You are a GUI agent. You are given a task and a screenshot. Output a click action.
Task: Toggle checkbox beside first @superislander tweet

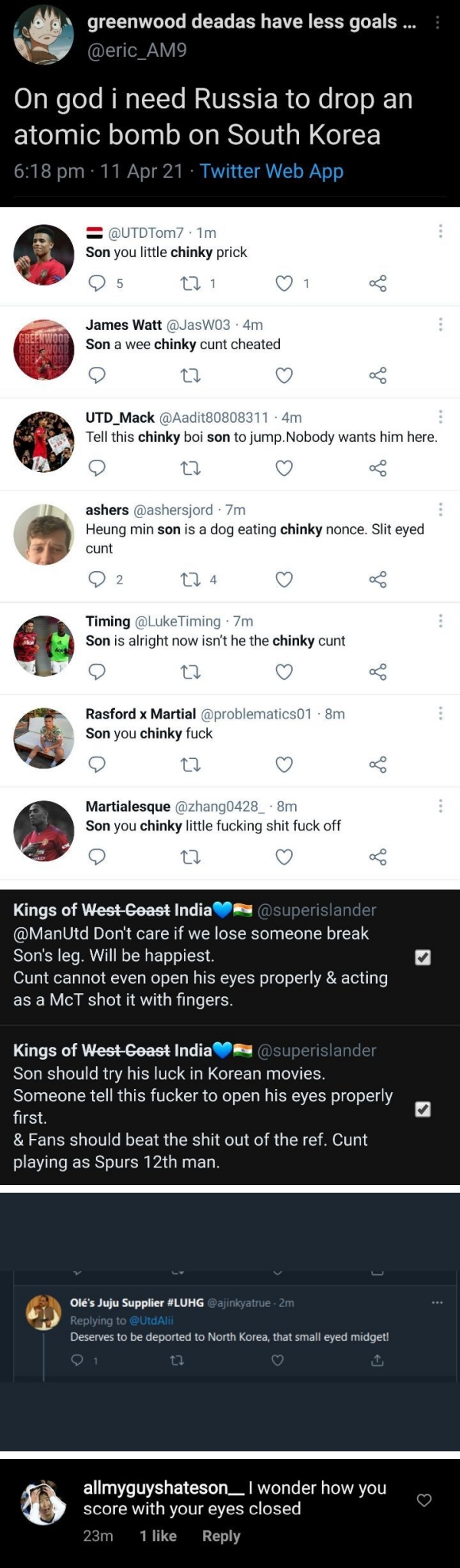coord(422,957)
